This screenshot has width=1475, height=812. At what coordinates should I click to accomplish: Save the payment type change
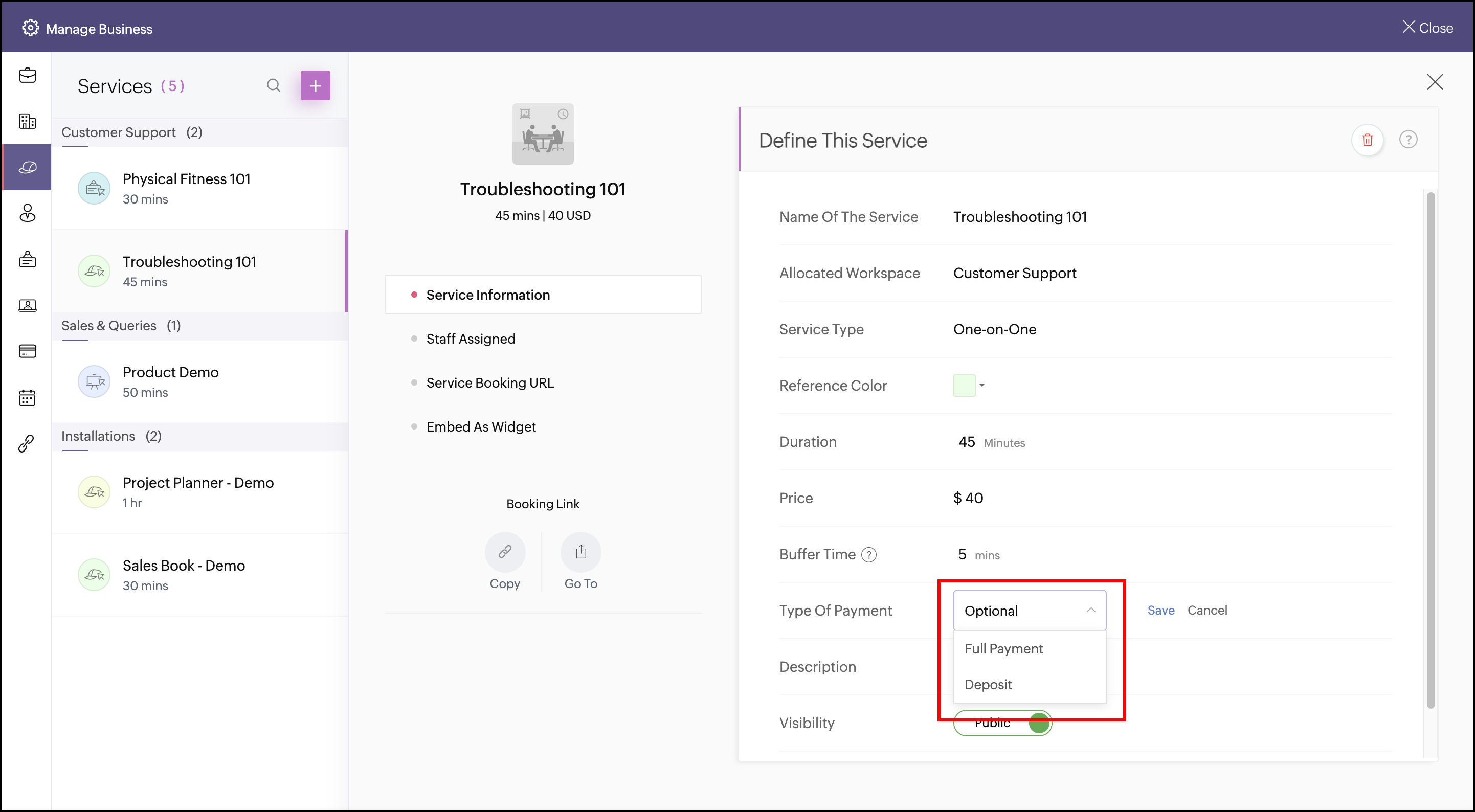(x=1160, y=611)
